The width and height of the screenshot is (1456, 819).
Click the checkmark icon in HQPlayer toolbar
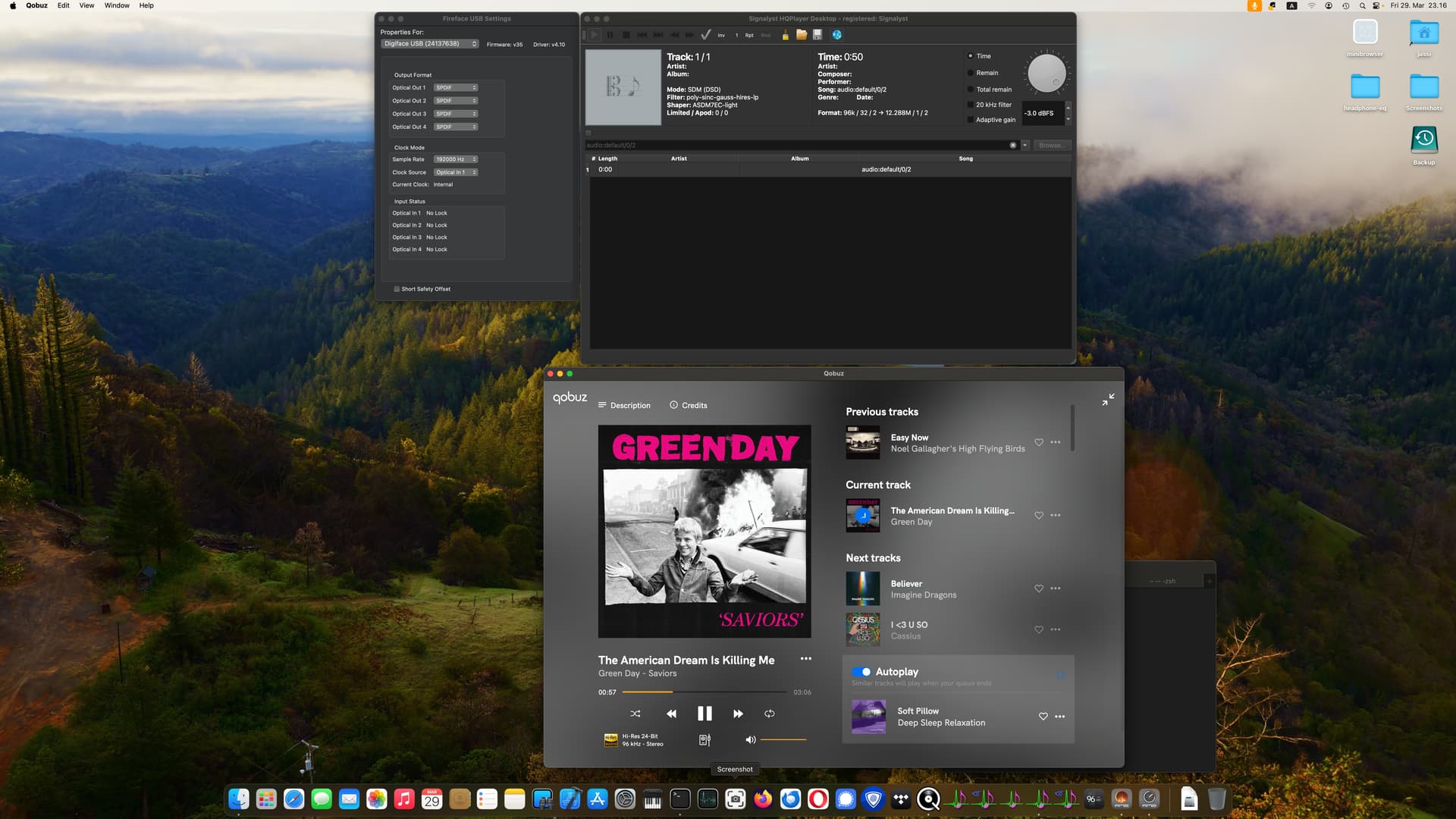pyautogui.click(x=706, y=35)
